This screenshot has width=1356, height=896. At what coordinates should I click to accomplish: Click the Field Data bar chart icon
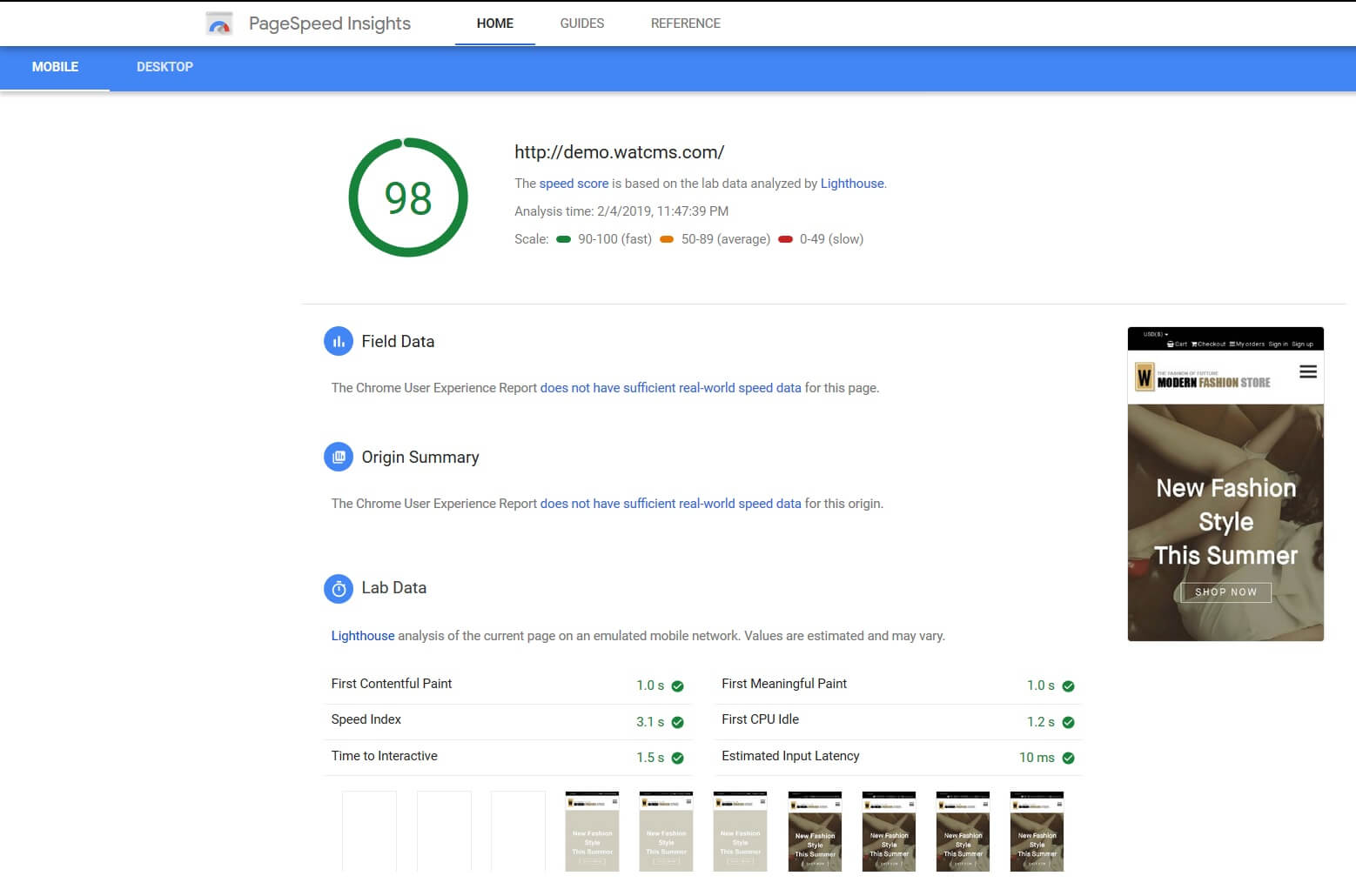(x=339, y=342)
